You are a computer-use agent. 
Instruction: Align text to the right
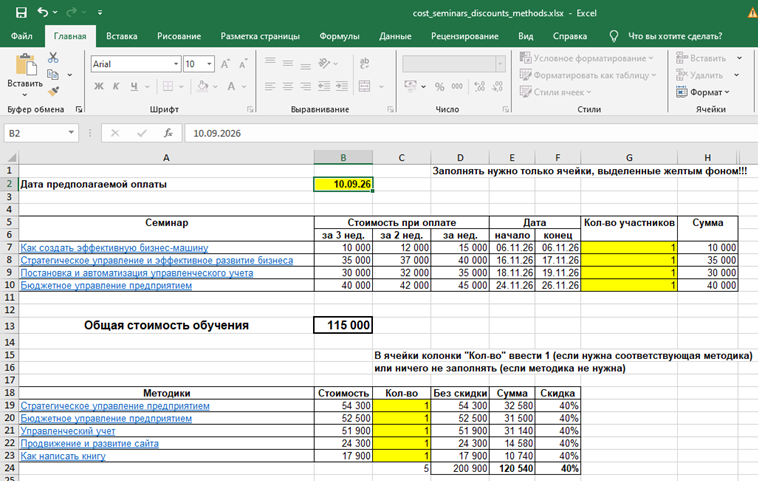(306, 87)
